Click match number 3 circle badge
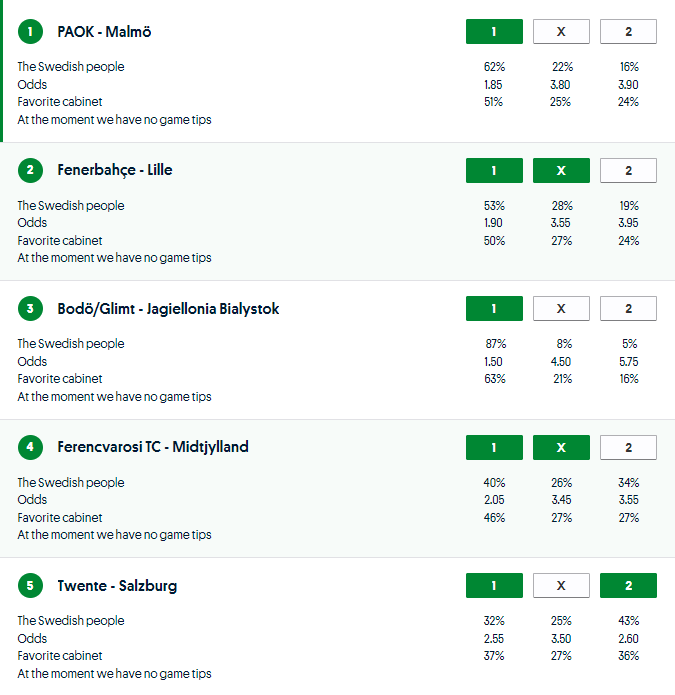This screenshot has height=695, width=675. tap(31, 309)
